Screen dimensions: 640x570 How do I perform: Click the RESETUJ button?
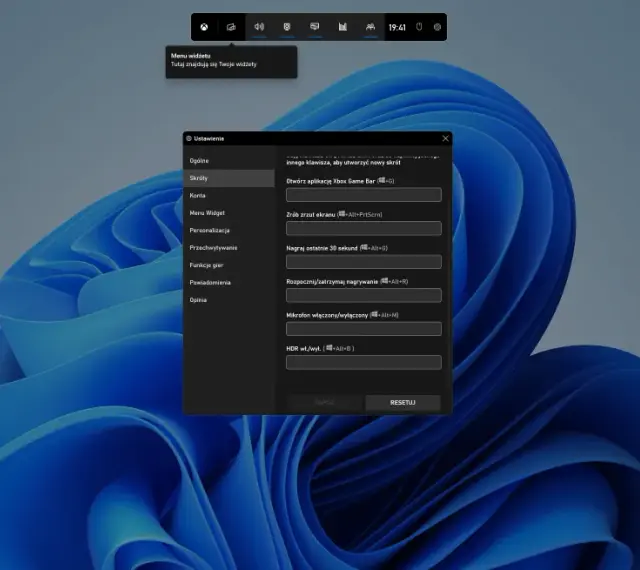[403, 403]
